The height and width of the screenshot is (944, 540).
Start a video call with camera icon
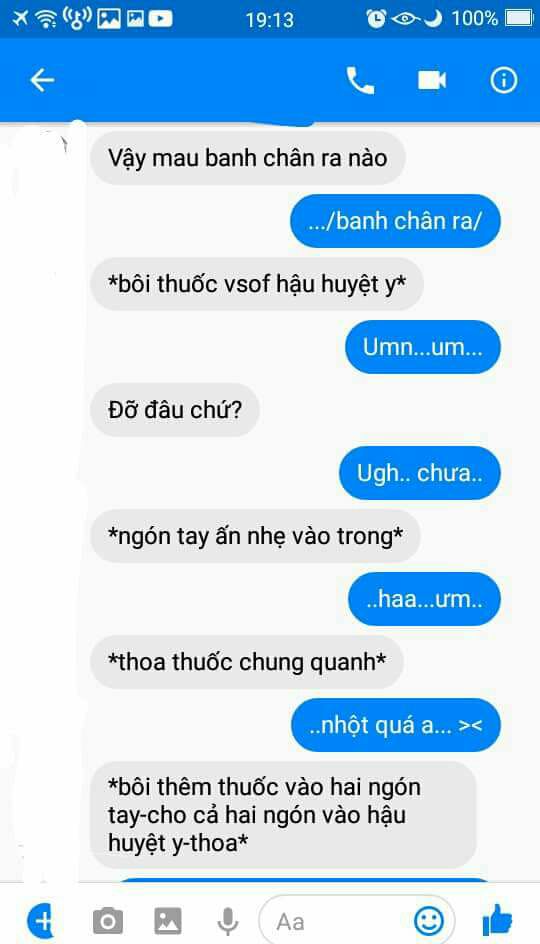[432, 80]
